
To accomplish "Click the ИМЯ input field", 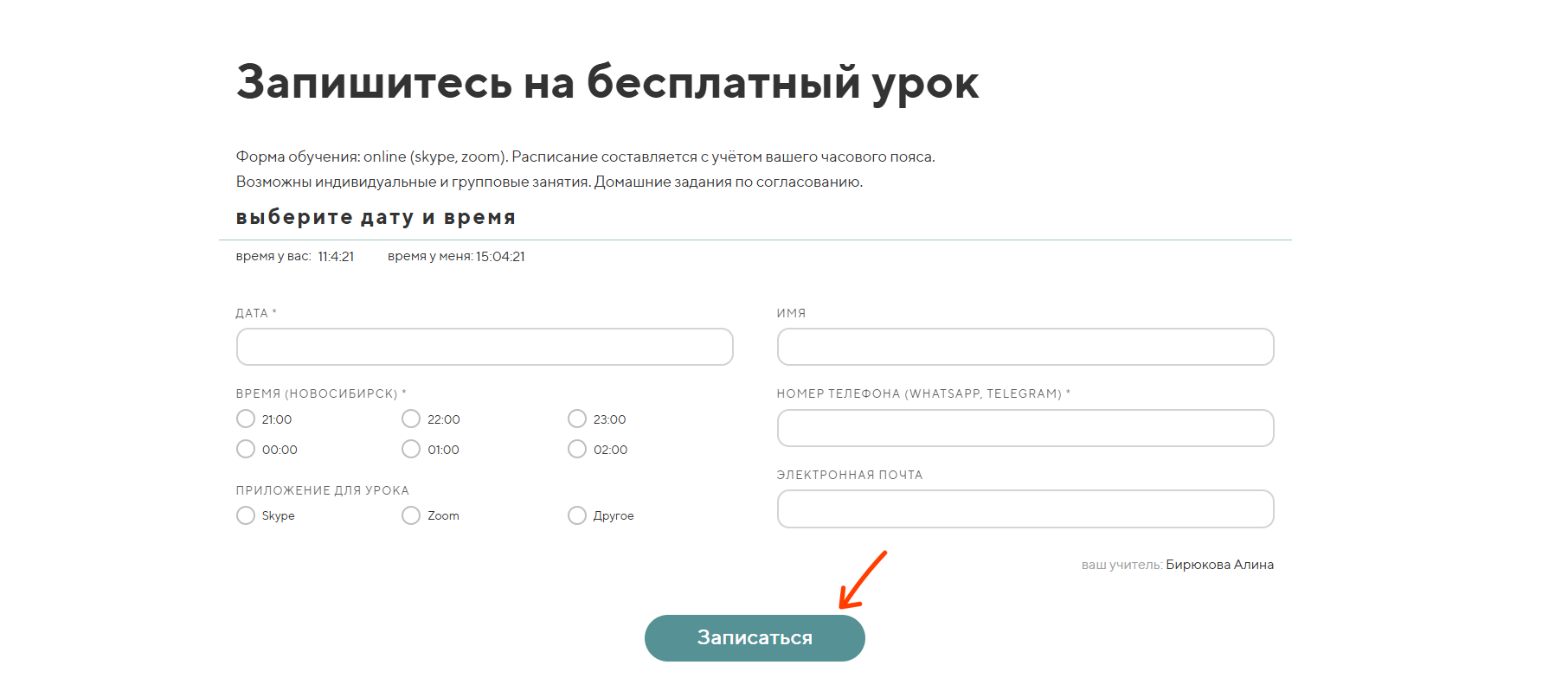I will point(1025,346).
